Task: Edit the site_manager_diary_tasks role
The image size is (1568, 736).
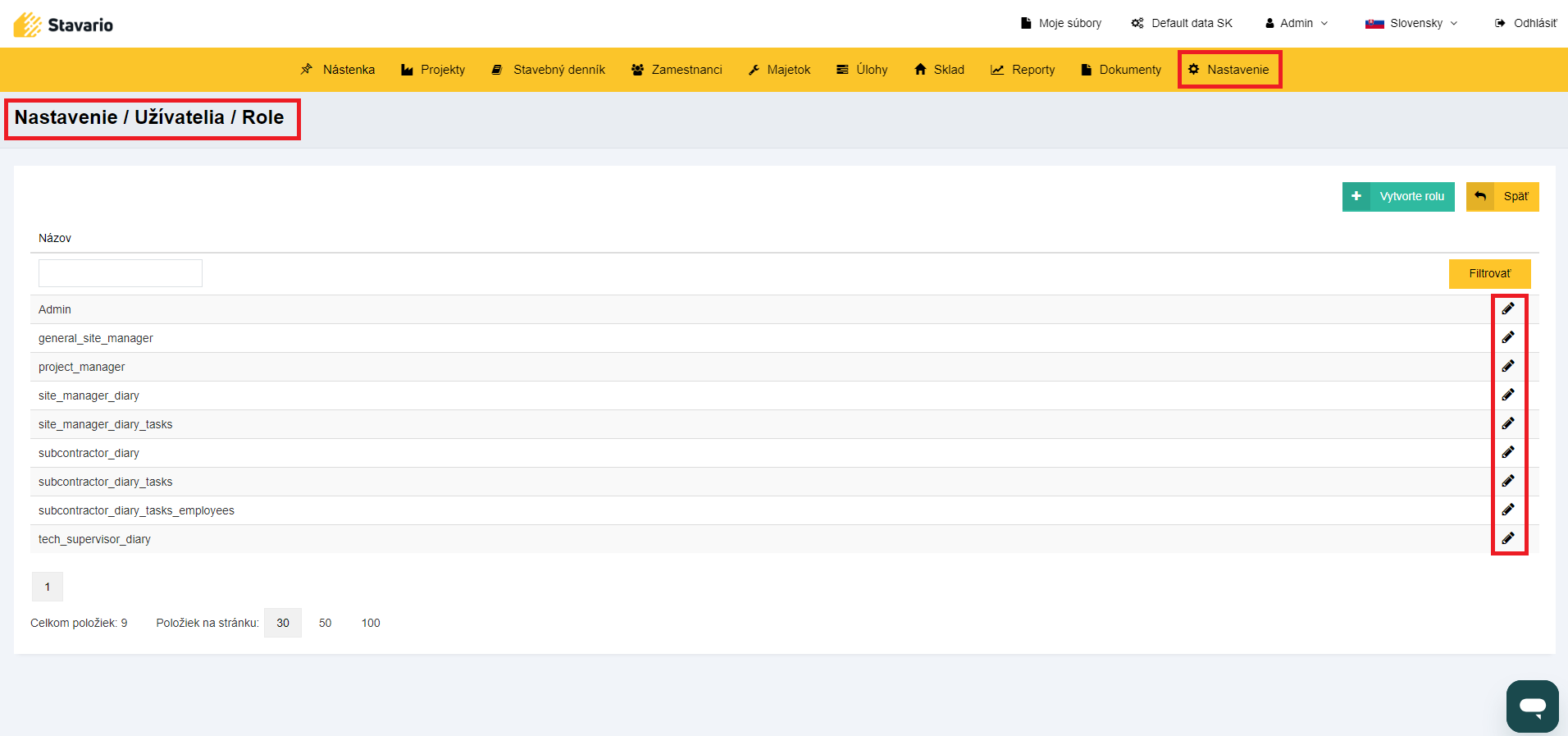Action: point(1508,424)
